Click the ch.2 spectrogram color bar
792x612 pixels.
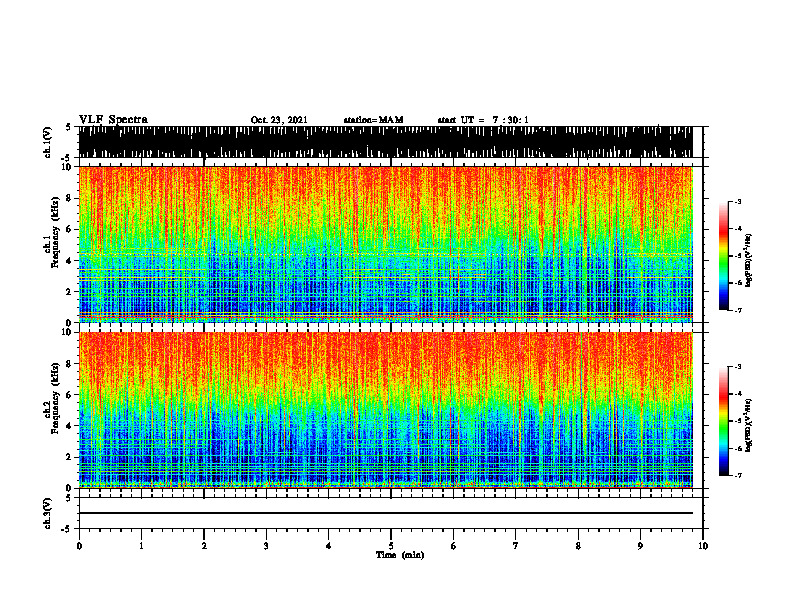pyautogui.click(x=723, y=421)
